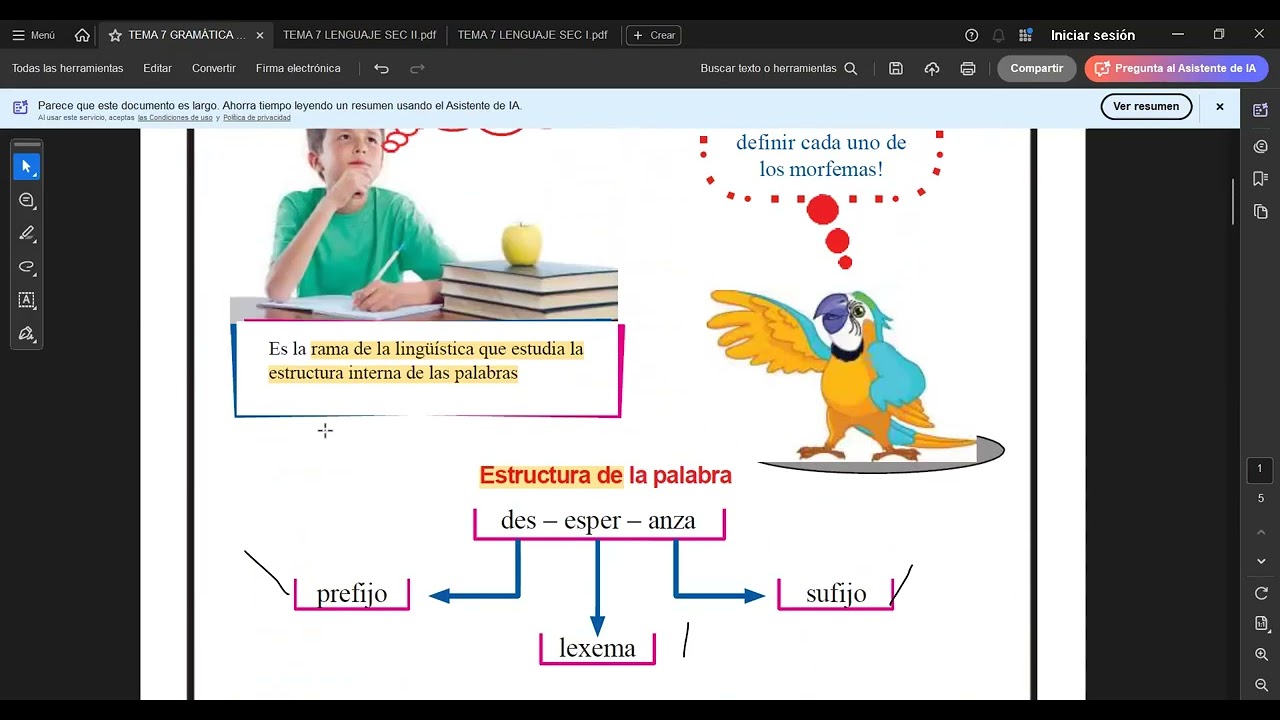Open the page thumbnails panel icon
This screenshot has height=720, width=1280.
[x=1260, y=212]
